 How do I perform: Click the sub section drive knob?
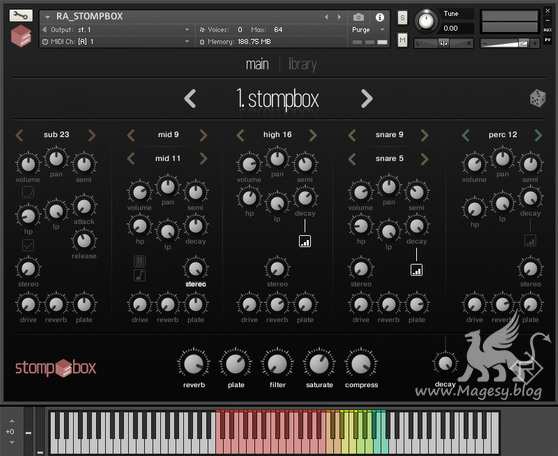point(28,304)
